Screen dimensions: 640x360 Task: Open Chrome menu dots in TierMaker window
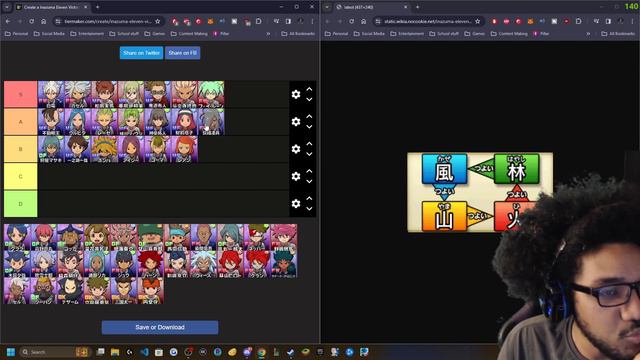[312, 21]
